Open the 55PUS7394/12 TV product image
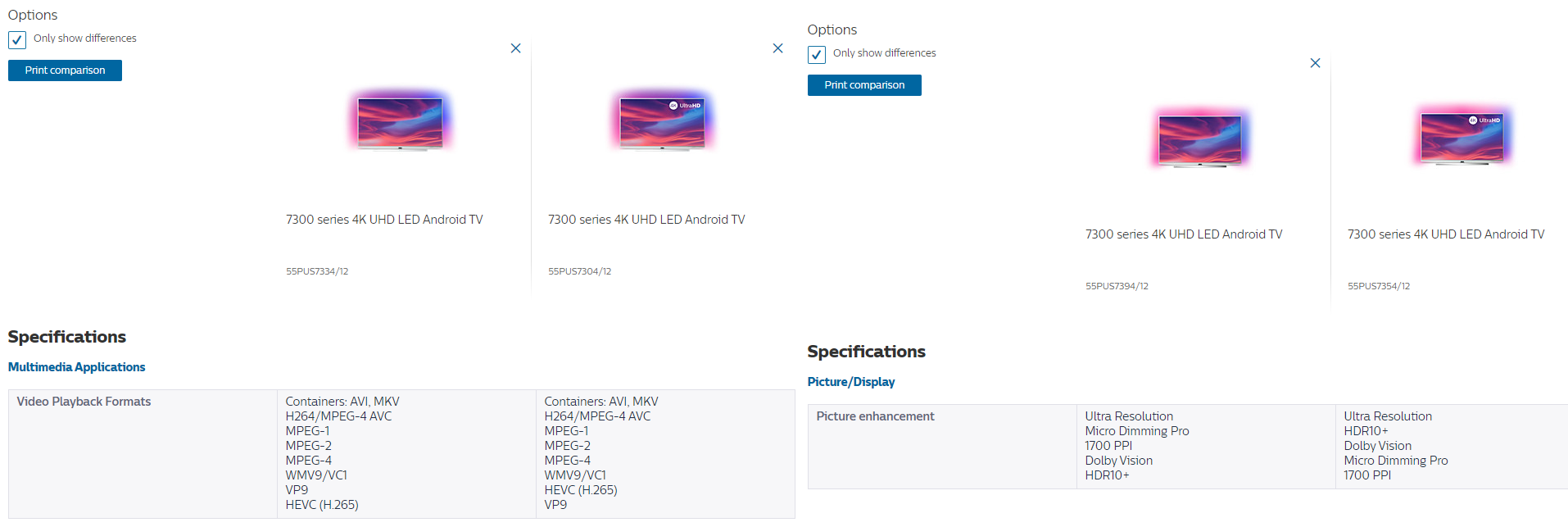Image resolution: width=1568 pixels, height=527 pixels. [x=1199, y=138]
